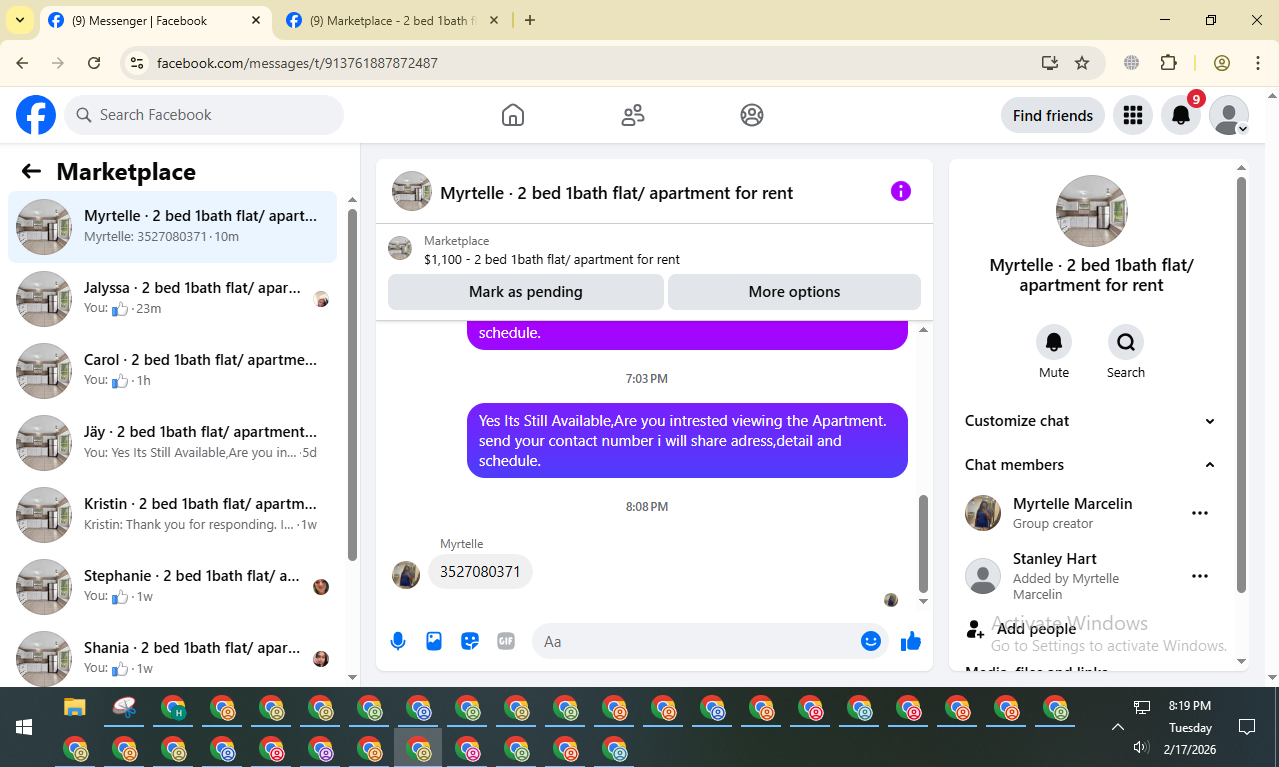Click the address bar URL
This screenshot has width=1279, height=767.
297,63
